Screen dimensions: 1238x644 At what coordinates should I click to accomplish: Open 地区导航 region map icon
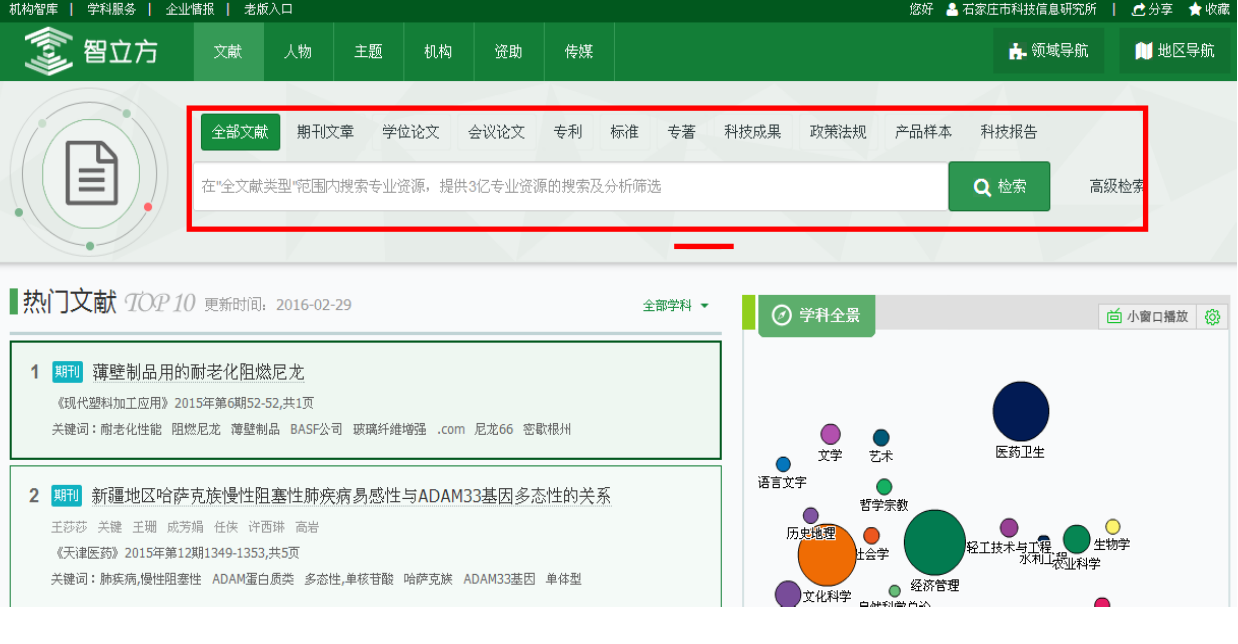click(1143, 51)
